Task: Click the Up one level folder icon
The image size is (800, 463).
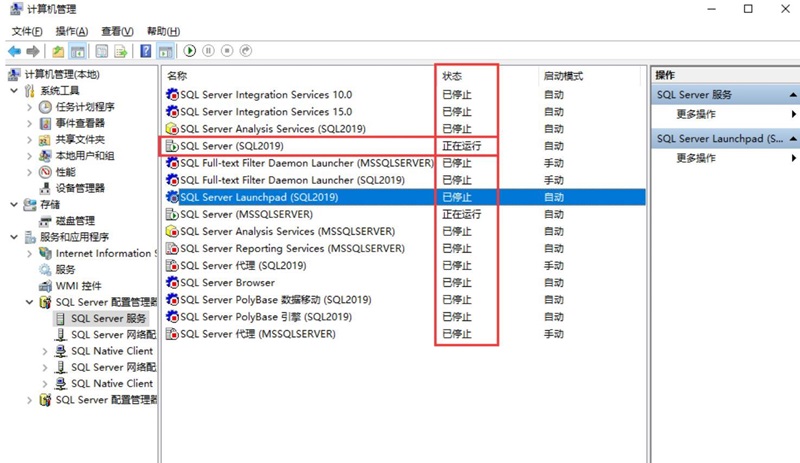Action: pyautogui.click(x=58, y=51)
